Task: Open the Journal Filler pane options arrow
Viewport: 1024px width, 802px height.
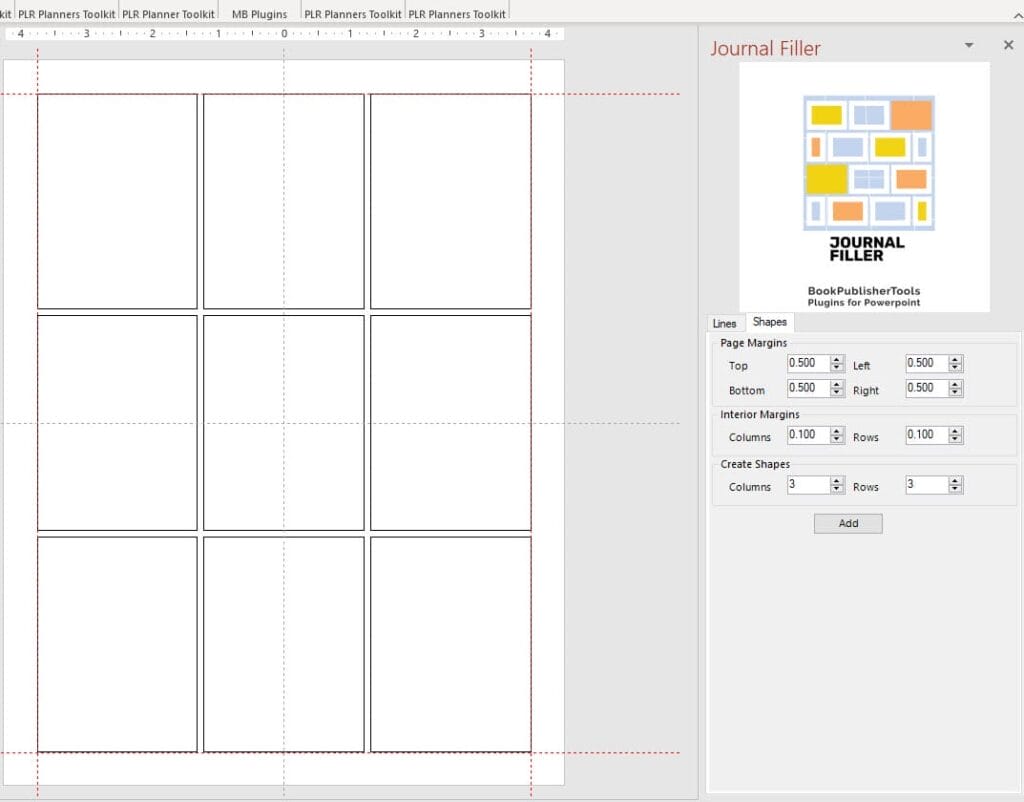Action: pyautogui.click(x=968, y=46)
